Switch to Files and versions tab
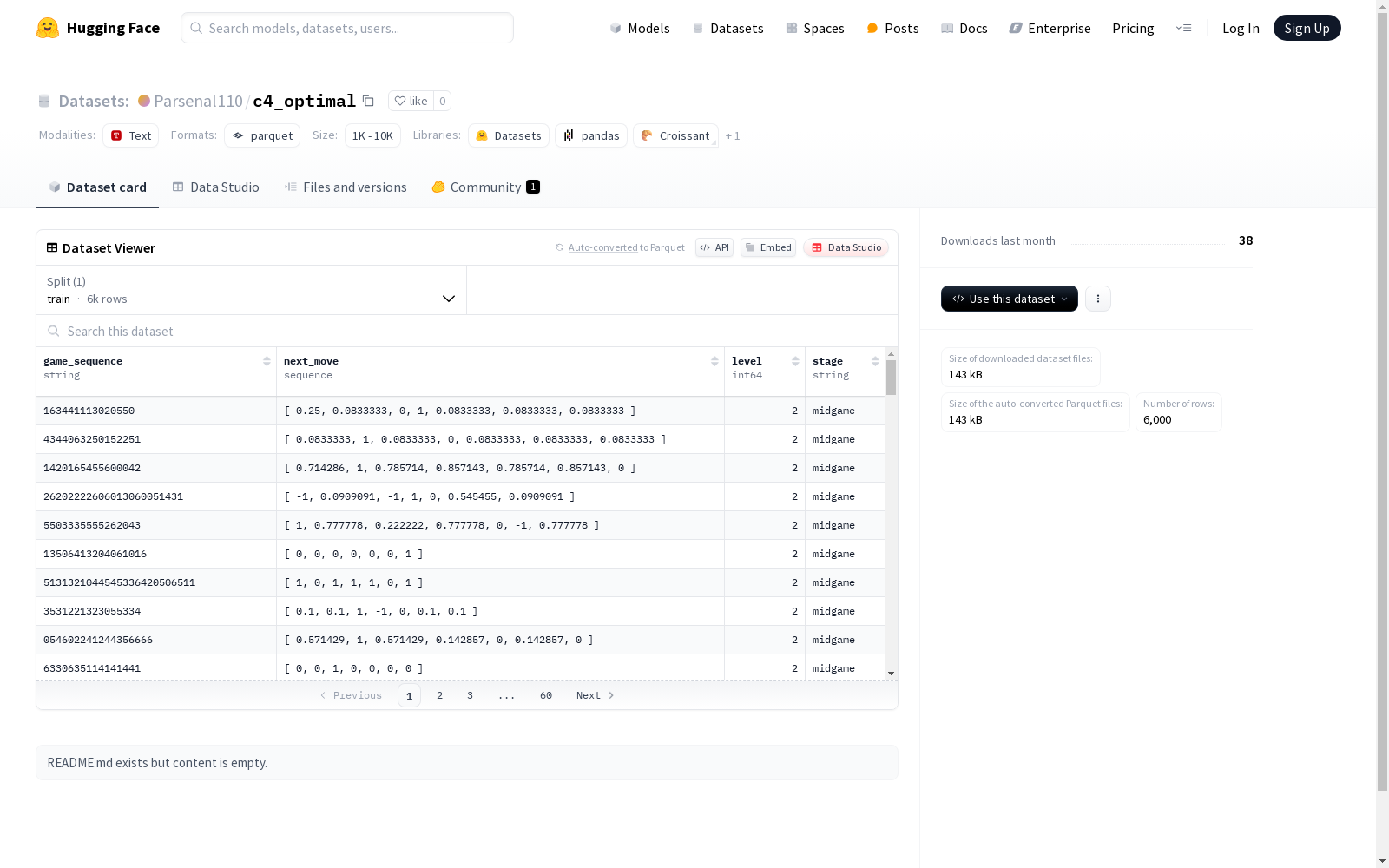 tap(346, 187)
